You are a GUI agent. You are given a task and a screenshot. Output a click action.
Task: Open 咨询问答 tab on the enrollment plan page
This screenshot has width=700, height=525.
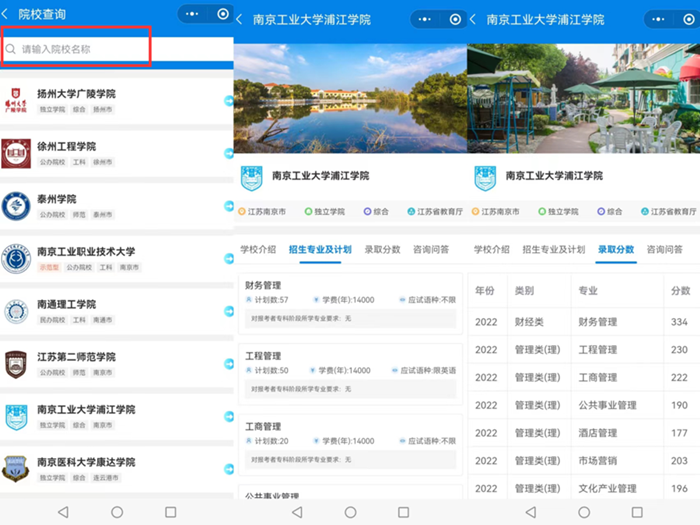point(431,249)
